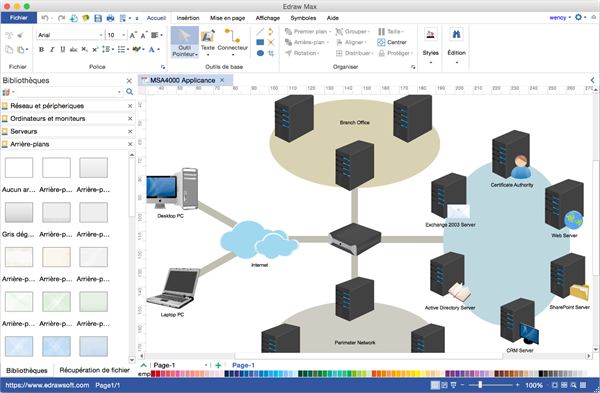Toggle Strikethrough formatting
This screenshot has width=600, height=393.
click(x=73, y=49)
